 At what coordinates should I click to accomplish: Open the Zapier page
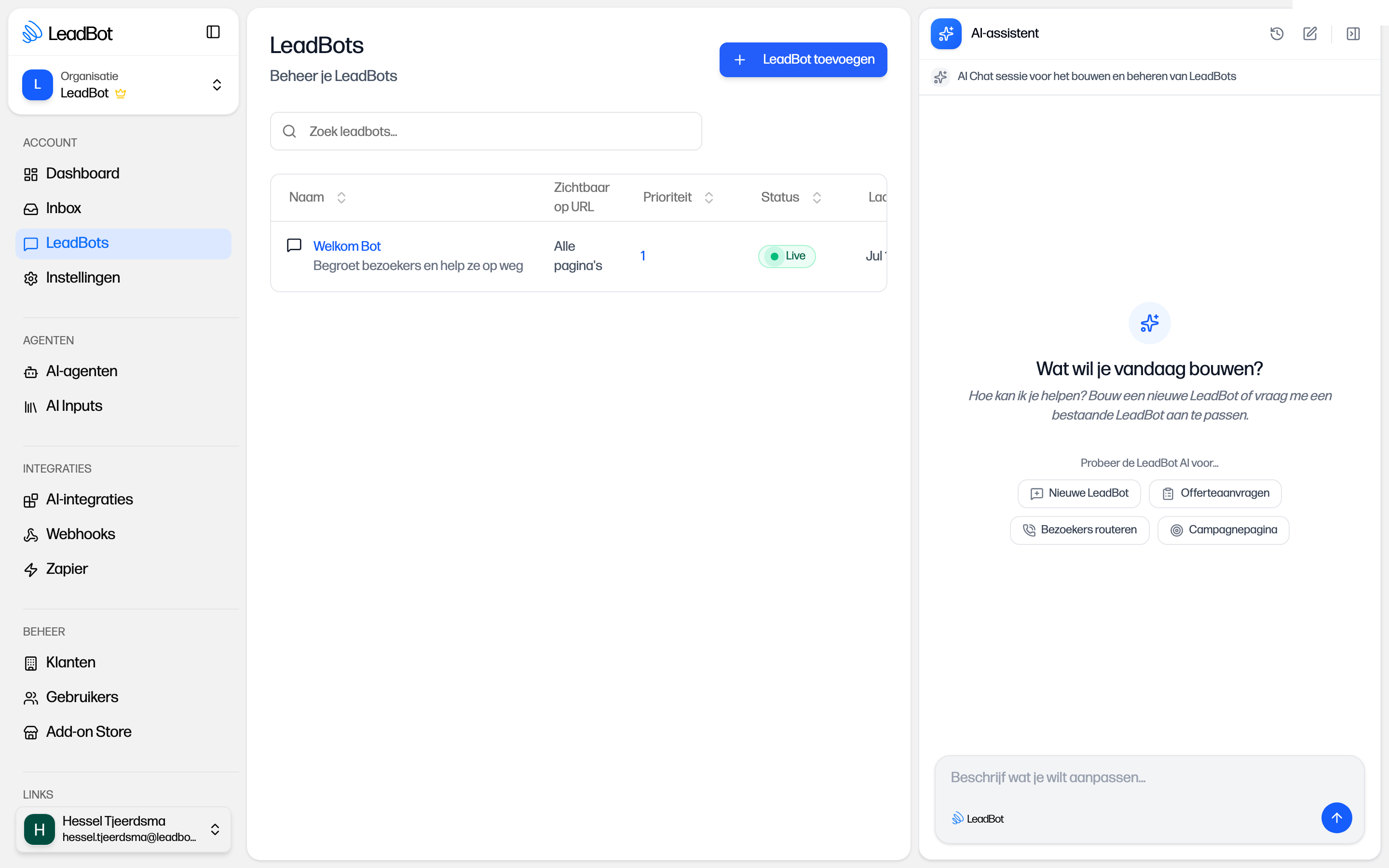click(x=123, y=569)
